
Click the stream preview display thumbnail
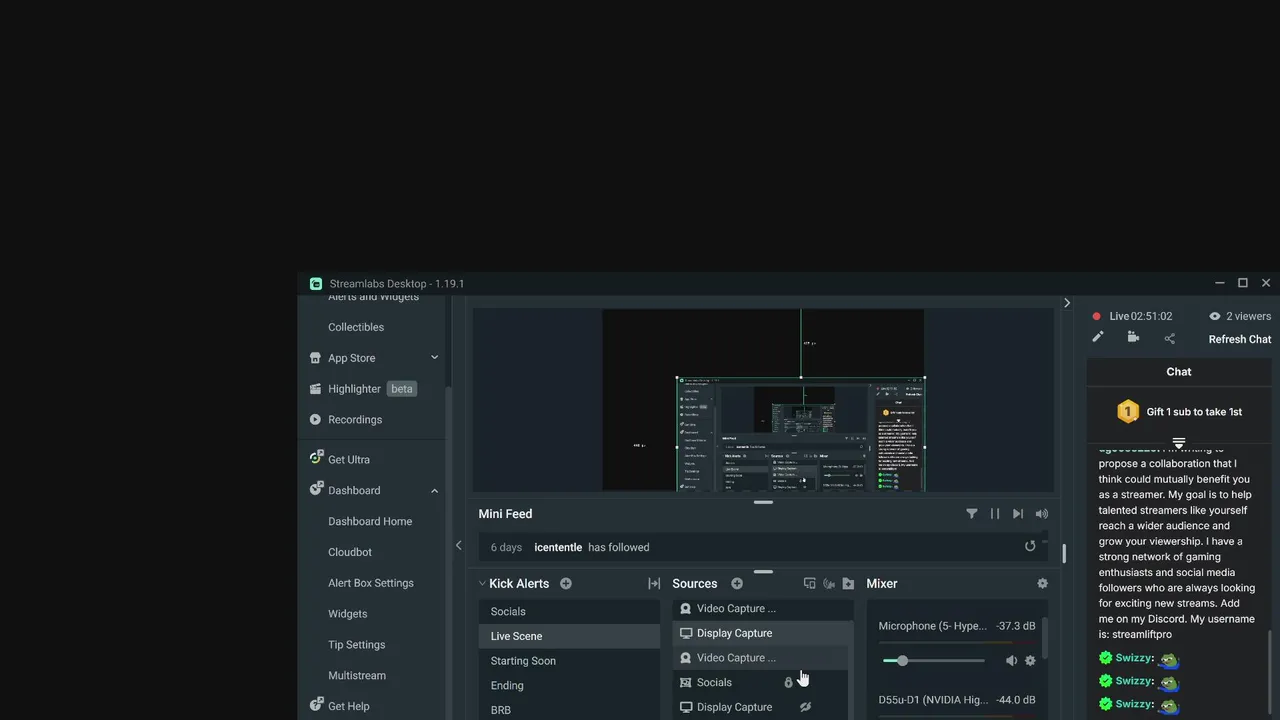pyautogui.click(x=763, y=400)
